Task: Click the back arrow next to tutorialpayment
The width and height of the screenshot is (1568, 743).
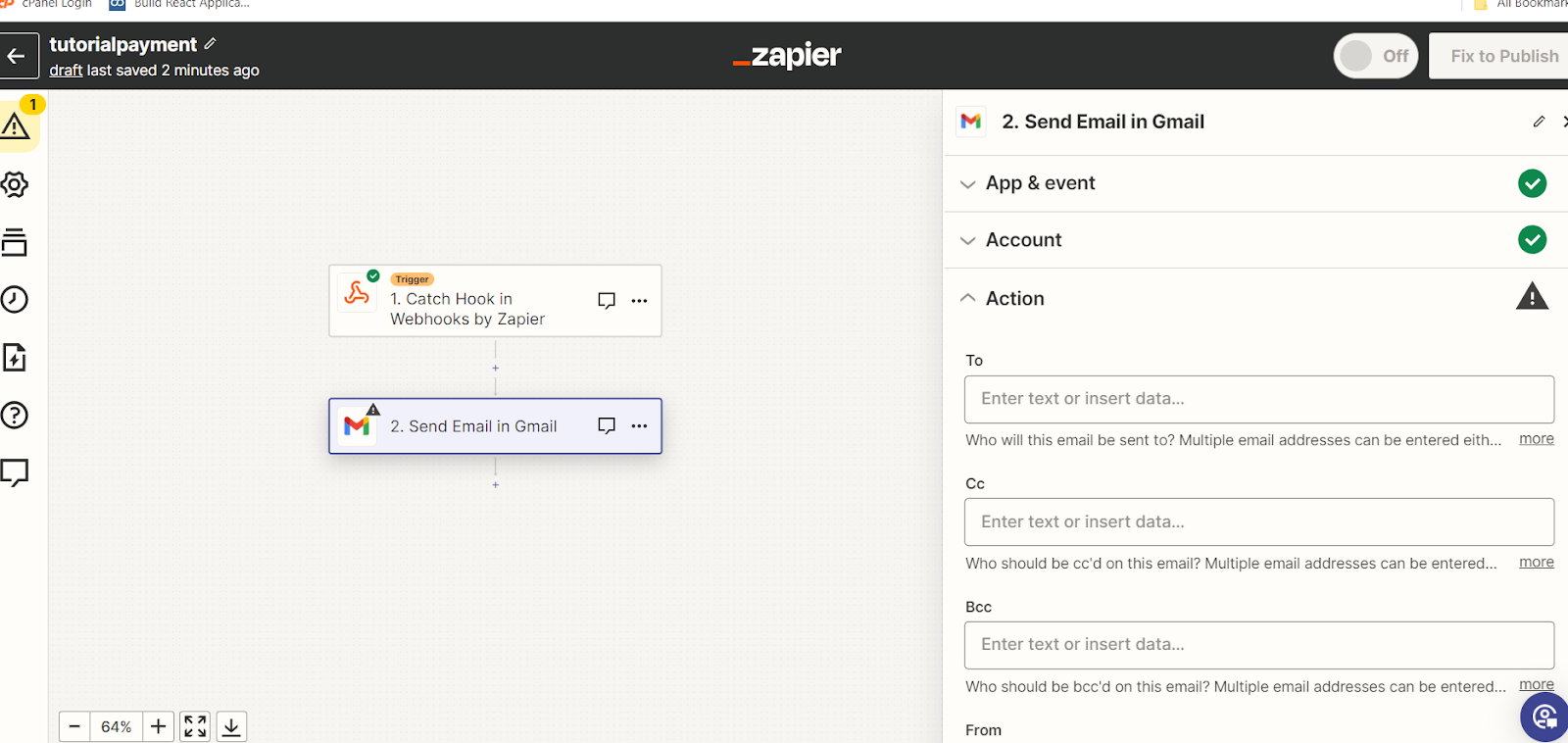Action: coord(18,56)
